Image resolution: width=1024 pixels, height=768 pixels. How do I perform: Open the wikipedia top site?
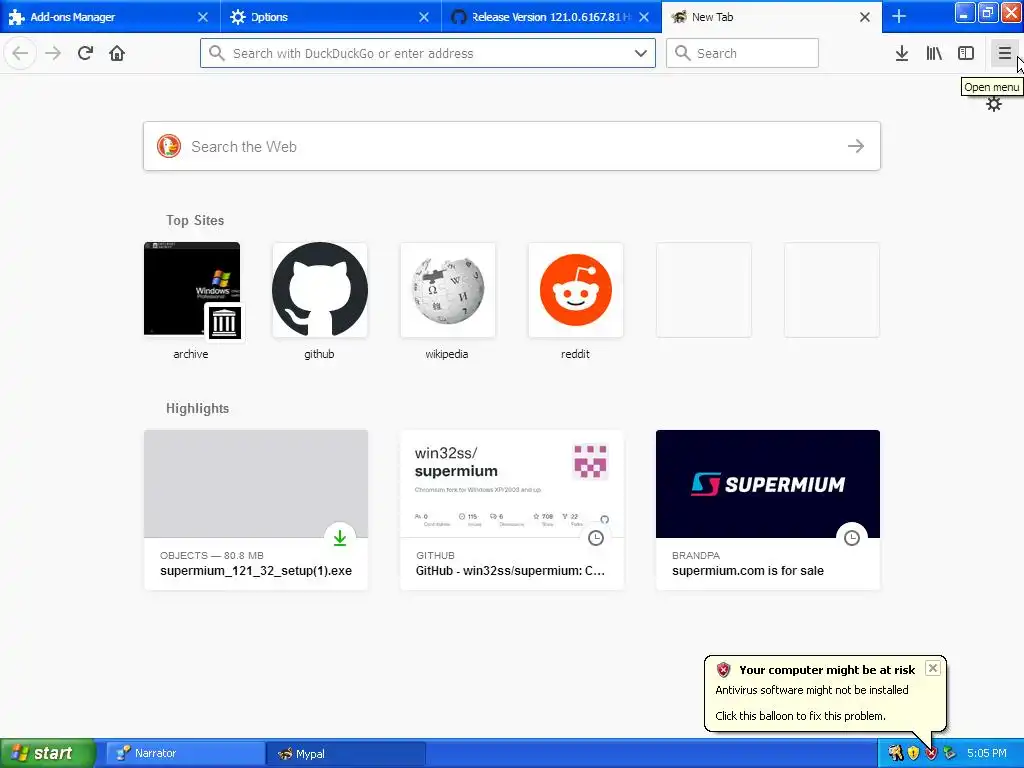pos(447,301)
